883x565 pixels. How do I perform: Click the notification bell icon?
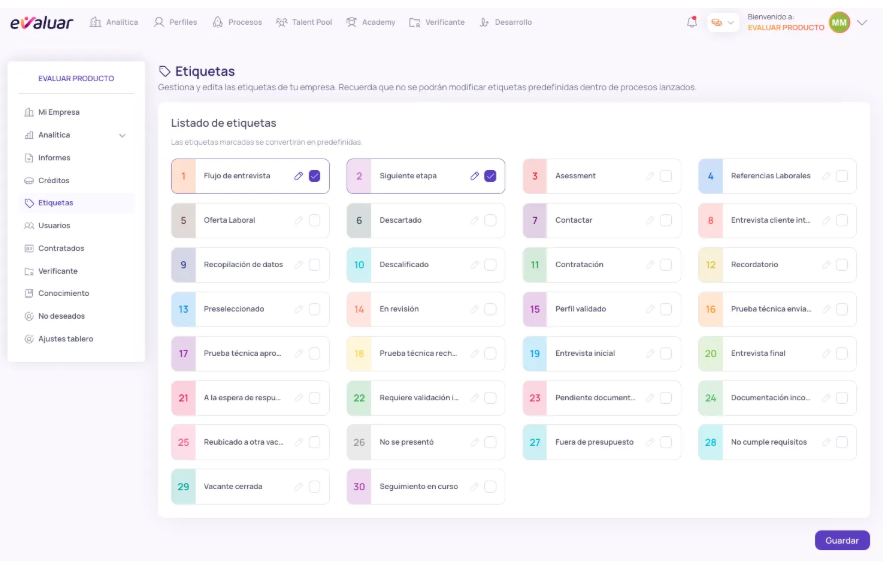691,22
